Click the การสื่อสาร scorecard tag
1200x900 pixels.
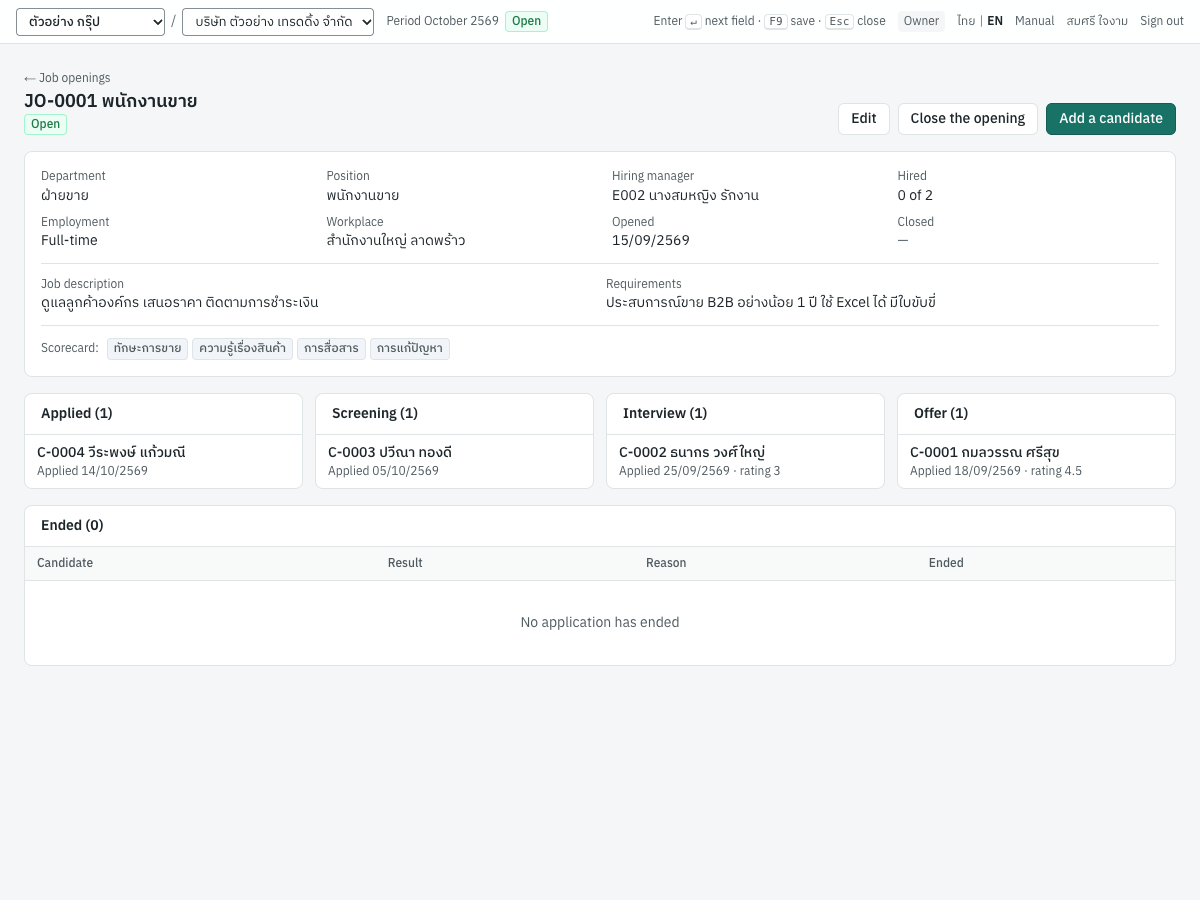click(331, 349)
